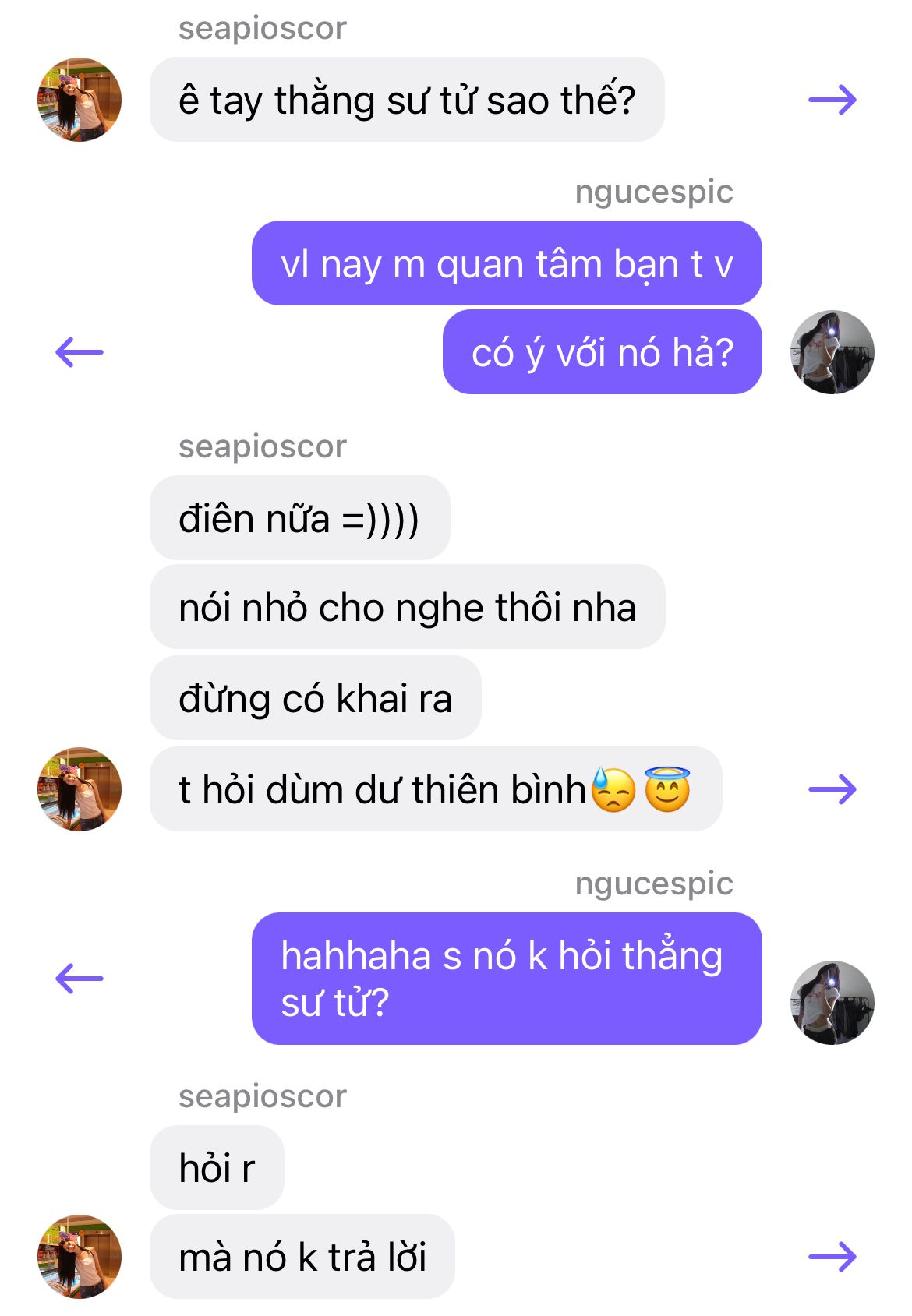Viewport: 912px width, 1316px height.
Task: Select the "đừng có khai ra" bubble
Action: click(316, 698)
